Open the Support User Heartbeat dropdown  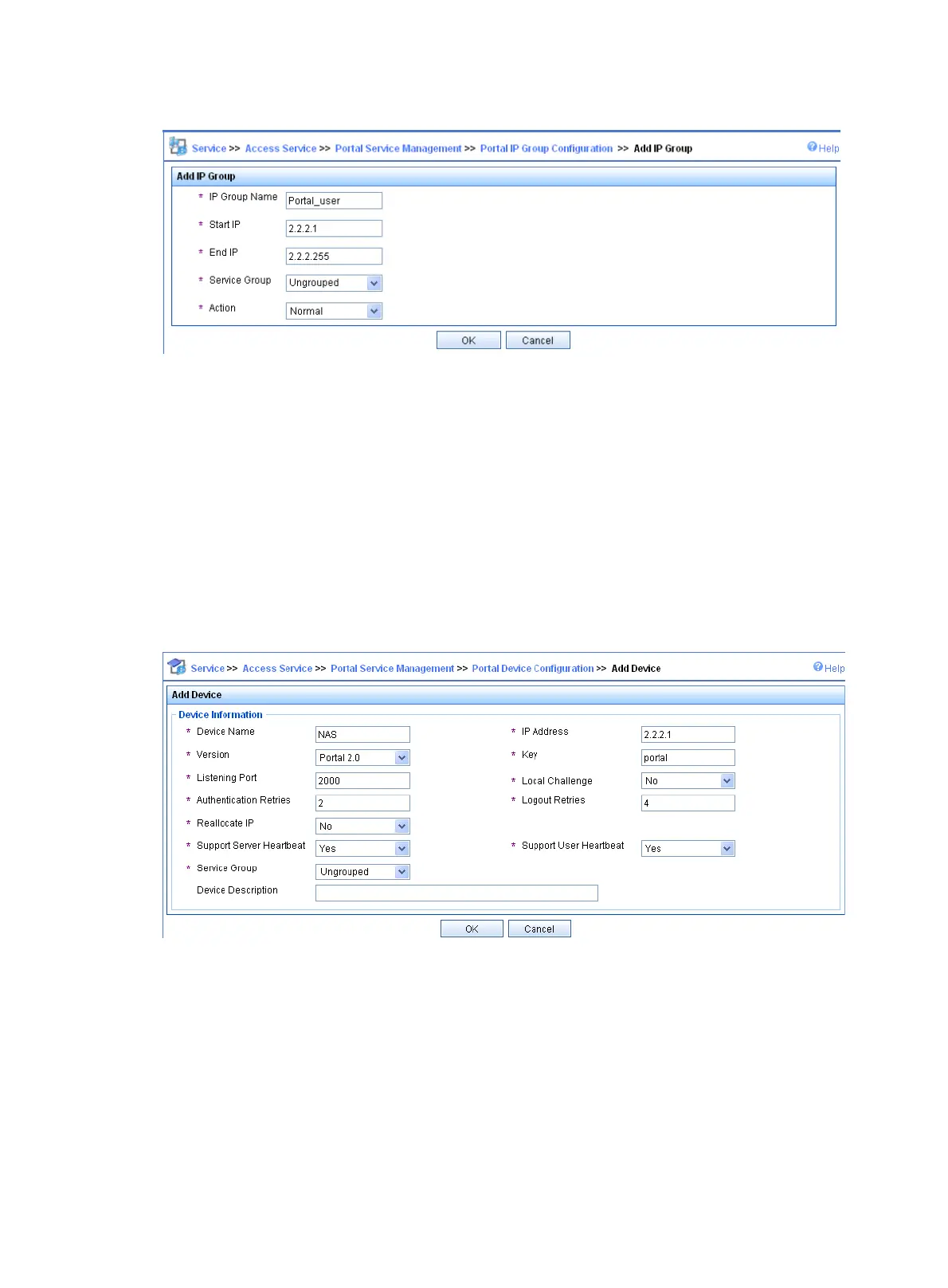click(687, 849)
